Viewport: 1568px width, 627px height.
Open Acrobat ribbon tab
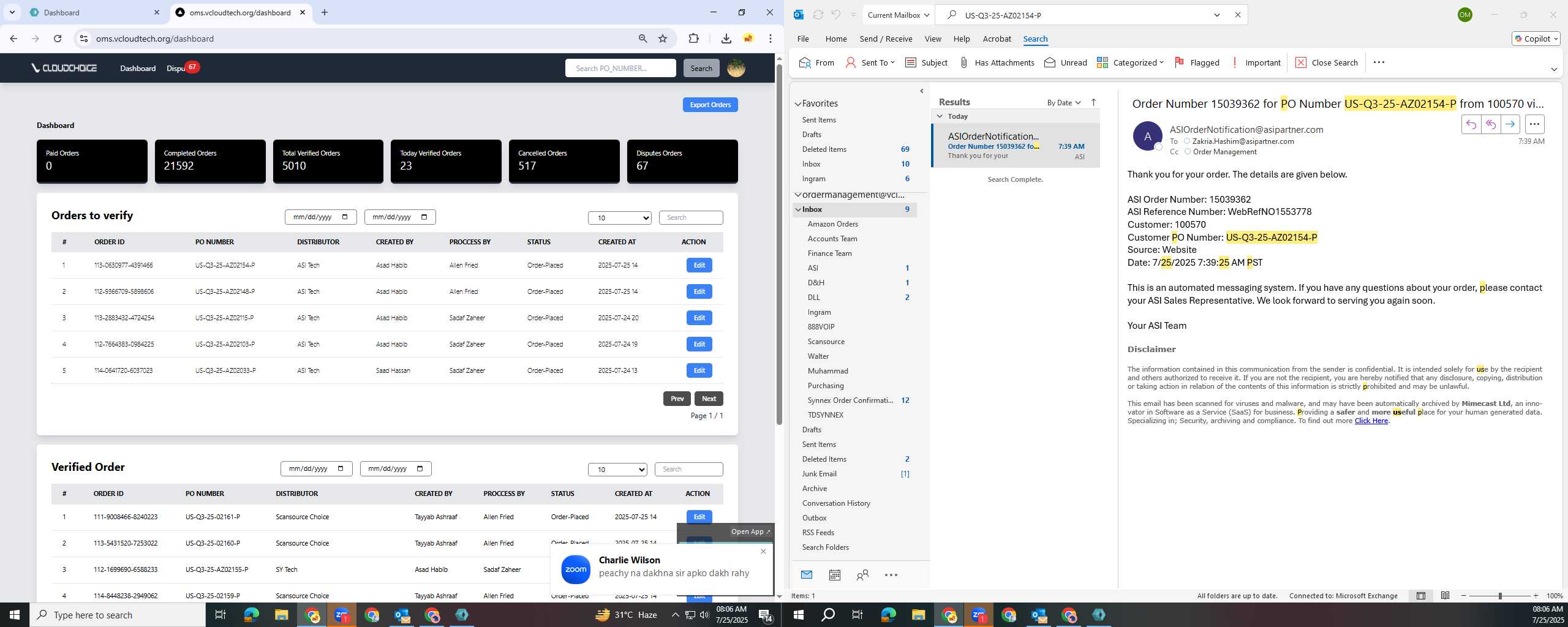pos(997,39)
